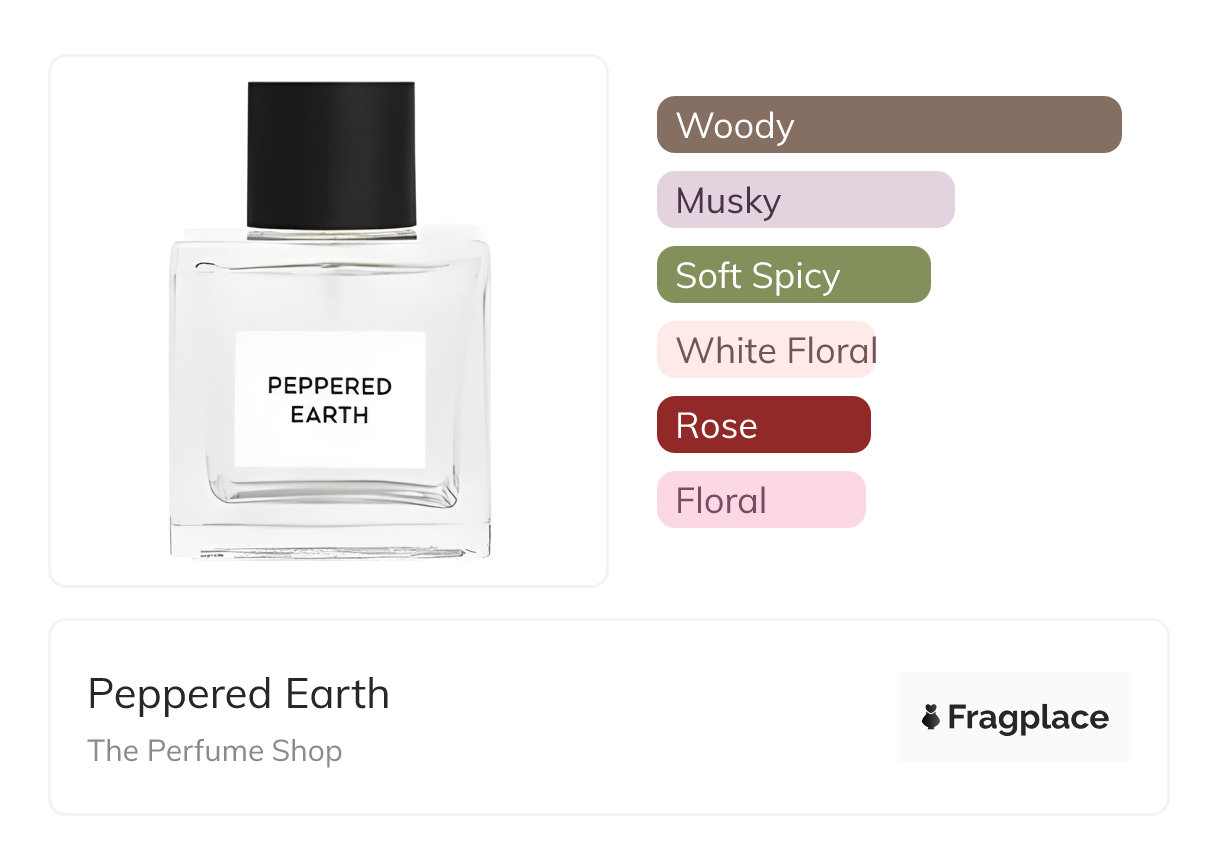Select the pink Floral accord bar
The width and height of the screenshot is (1218, 864).
761,500
